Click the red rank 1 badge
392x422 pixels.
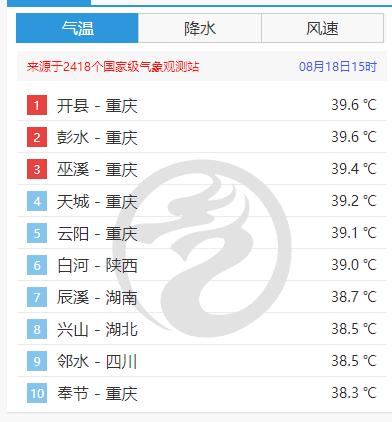pyautogui.click(x=37, y=105)
